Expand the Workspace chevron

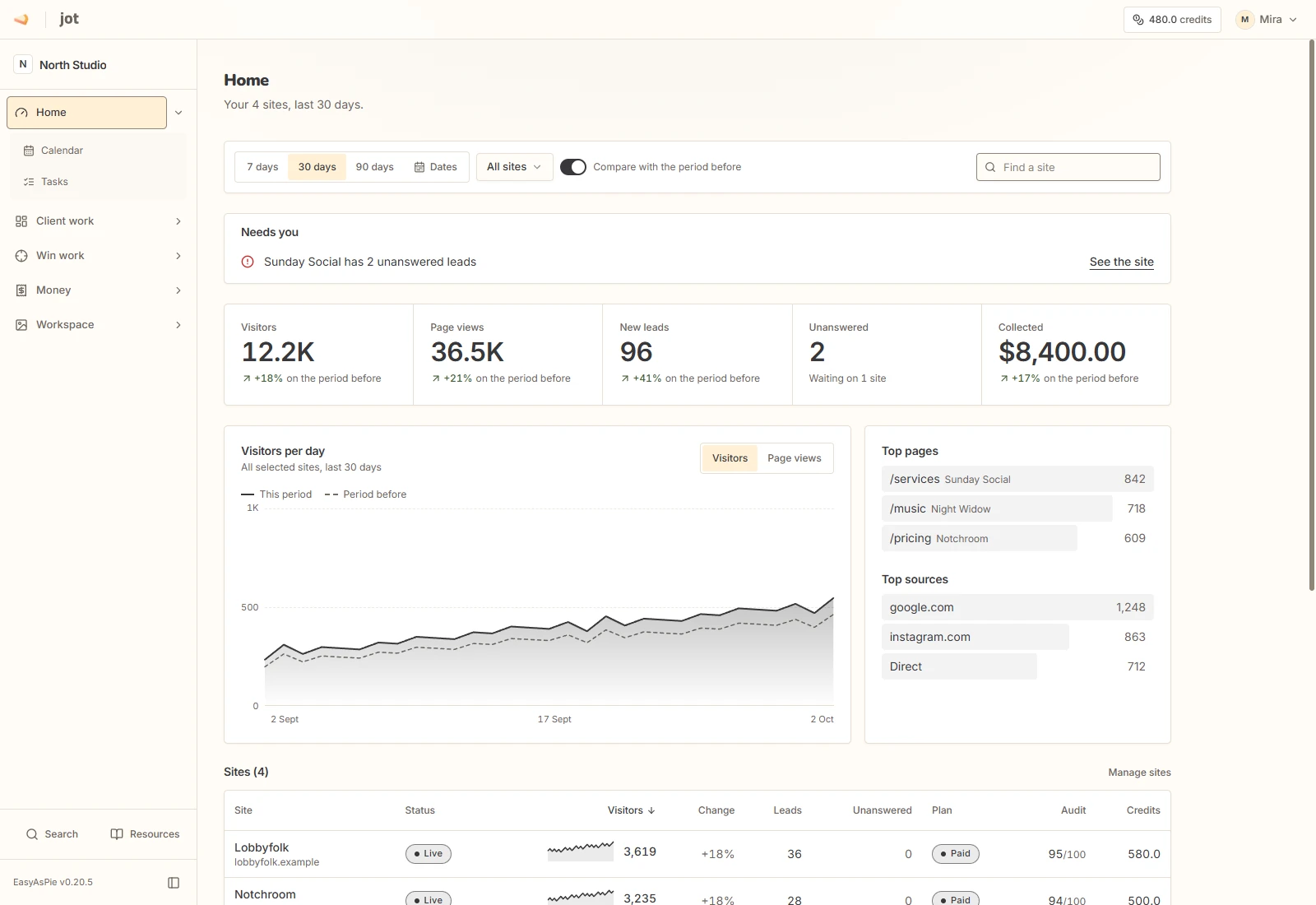tap(178, 325)
